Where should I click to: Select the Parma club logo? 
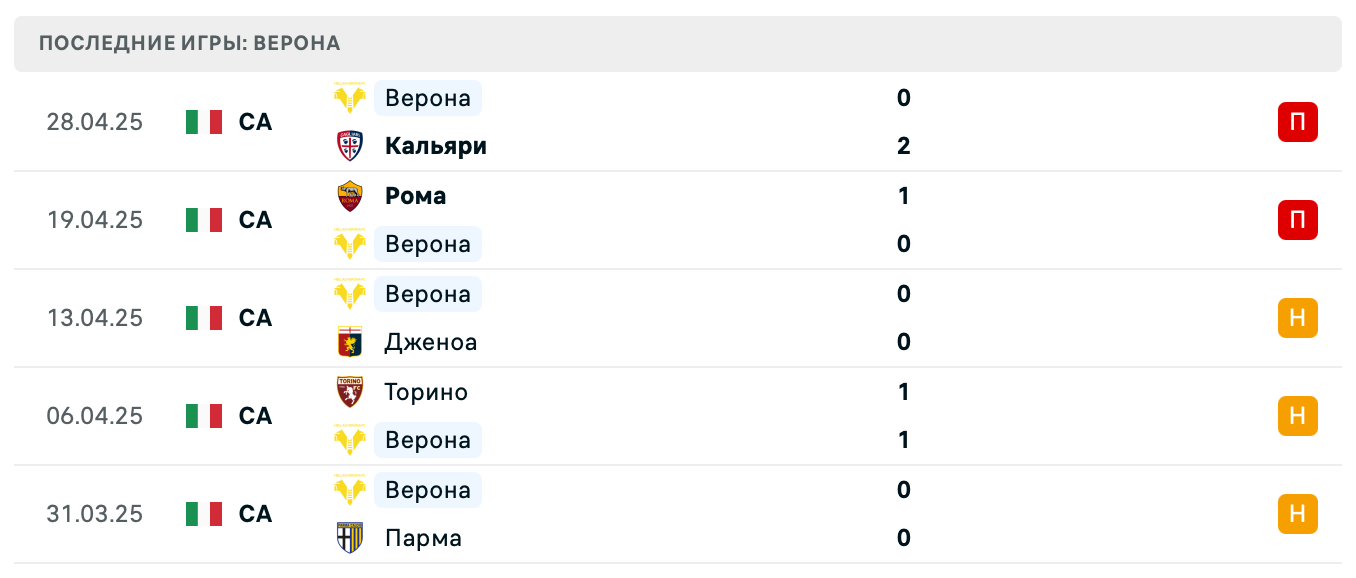[351, 537]
